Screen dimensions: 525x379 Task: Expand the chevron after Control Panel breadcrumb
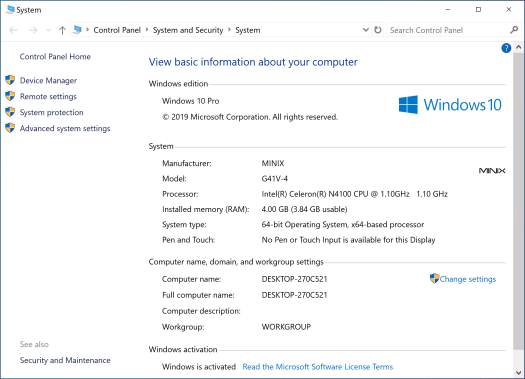click(147, 30)
